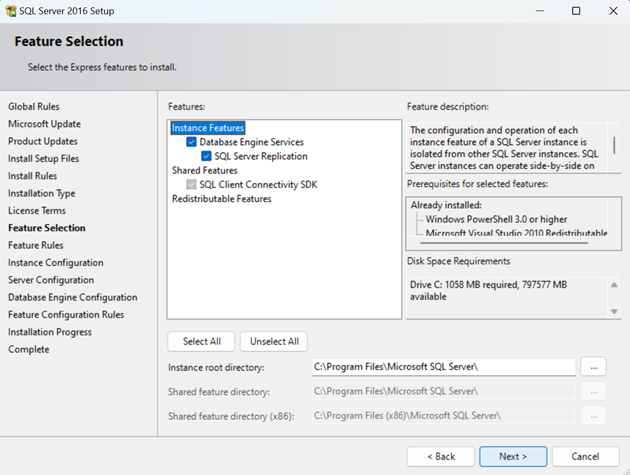Viewport: 630px width, 475px height.
Task: Browse for the instance root directory
Action: (593, 367)
